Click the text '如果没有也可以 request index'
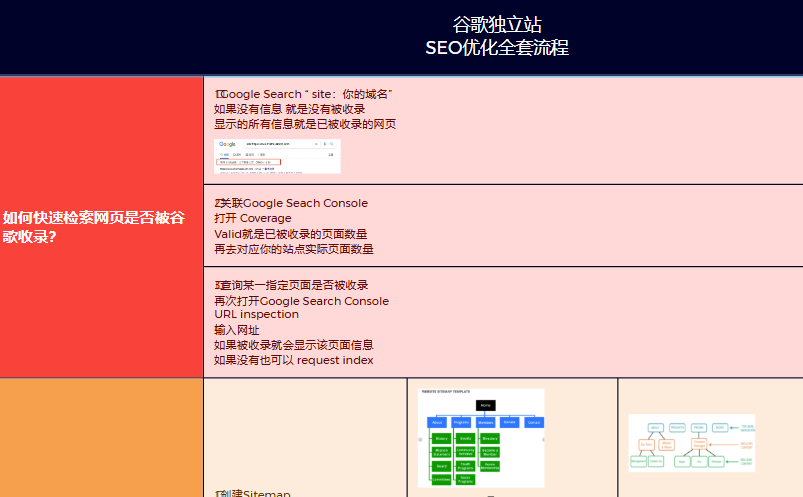This screenshot has height=497, width=803. click(293, 360)
